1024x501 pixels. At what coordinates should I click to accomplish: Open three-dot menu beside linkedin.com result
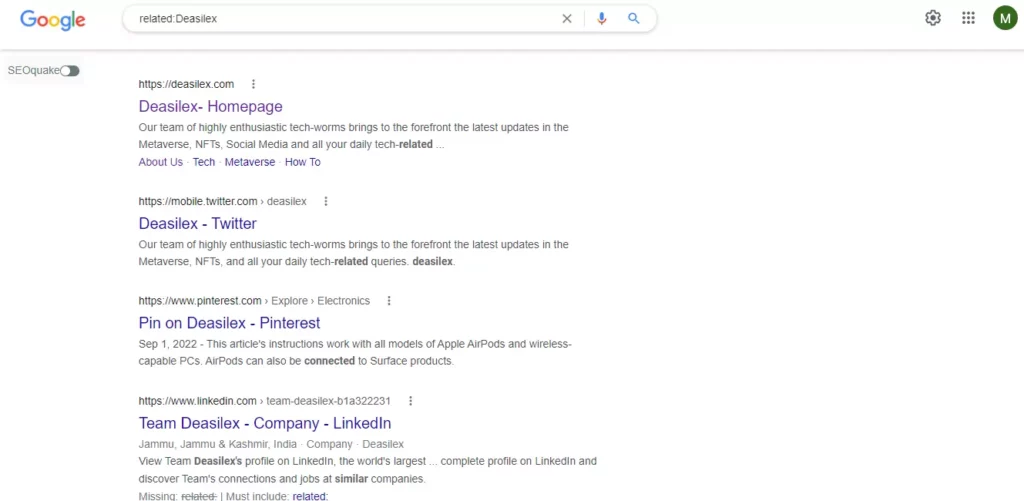[x=410, y=401]
